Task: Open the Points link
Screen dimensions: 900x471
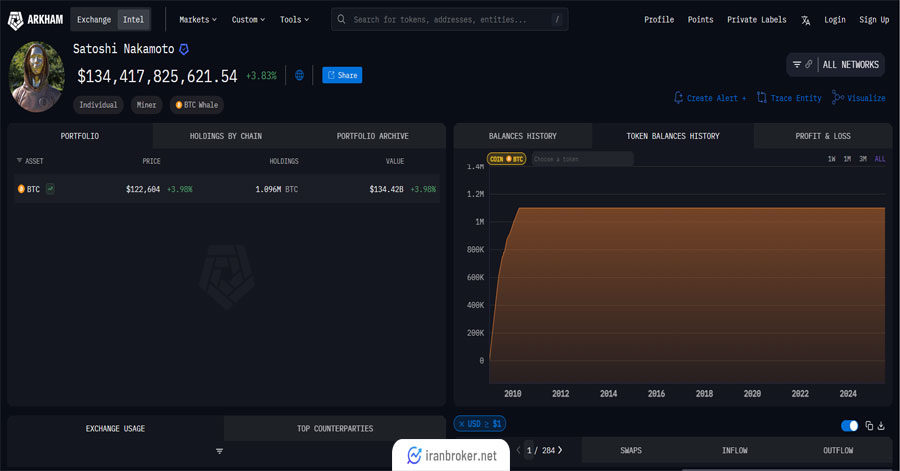Action: 700,20
